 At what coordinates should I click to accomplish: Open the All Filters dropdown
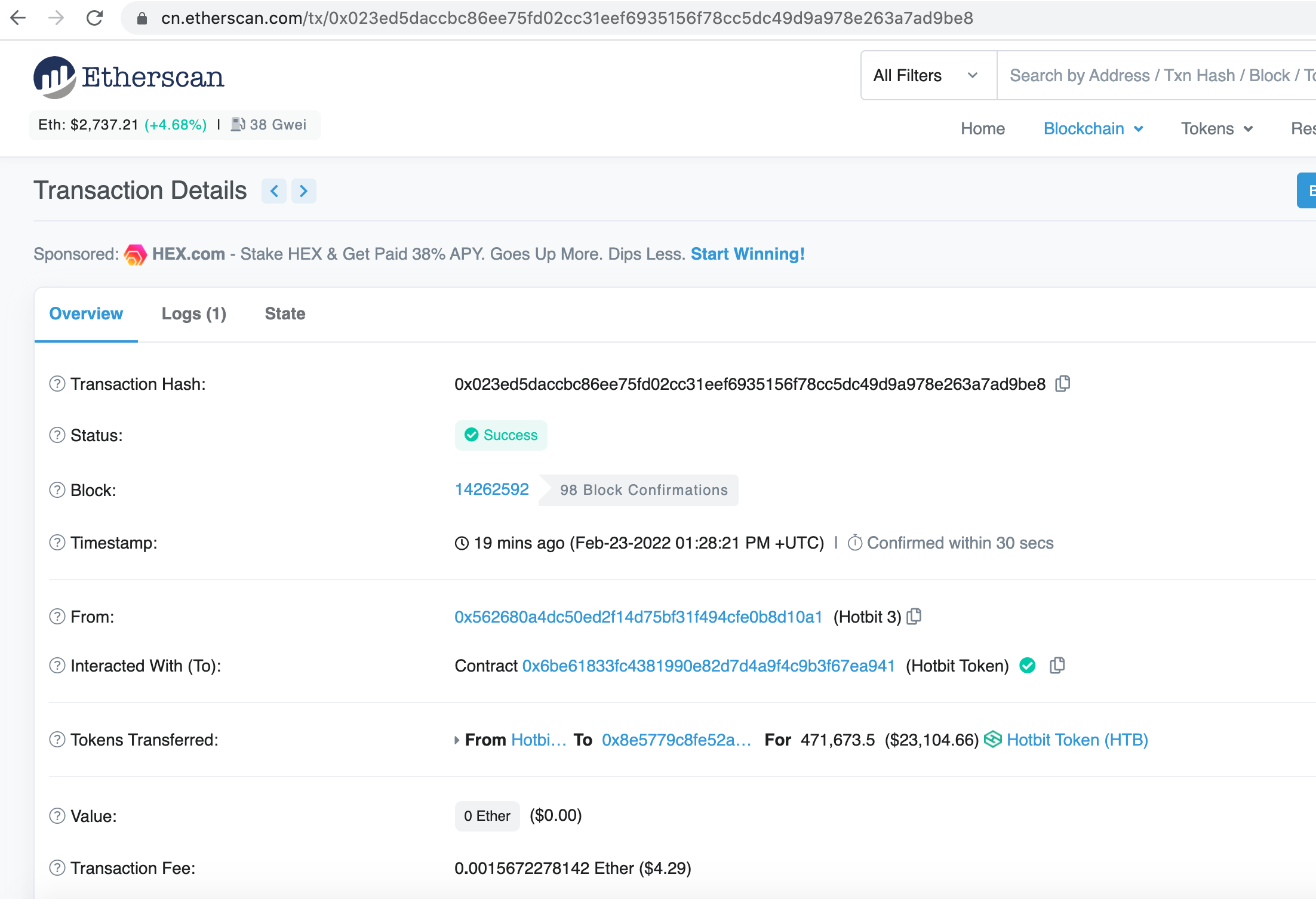tap(927, 76)
